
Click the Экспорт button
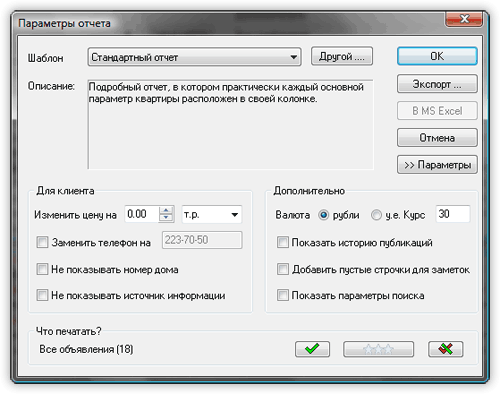pos(437,84)
